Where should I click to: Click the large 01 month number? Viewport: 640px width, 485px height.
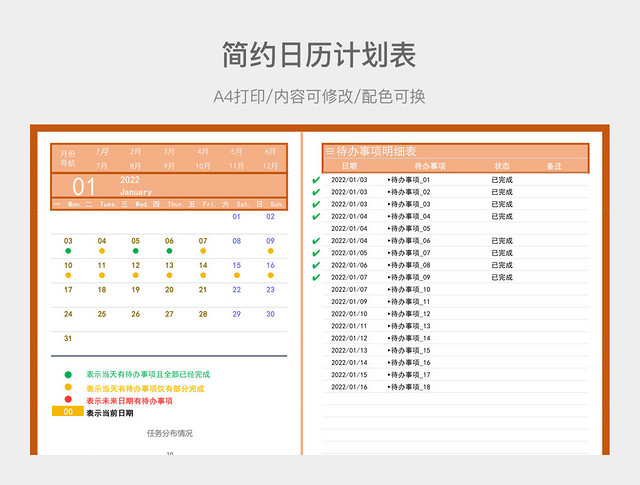(84, 187)
